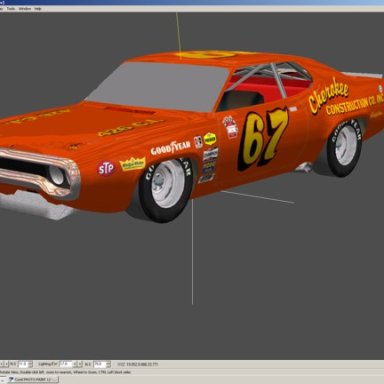The height and width of the screenshot is (384, 384).
Task: Click the yellow number 67 on the car door
Action: pos(262,139)
